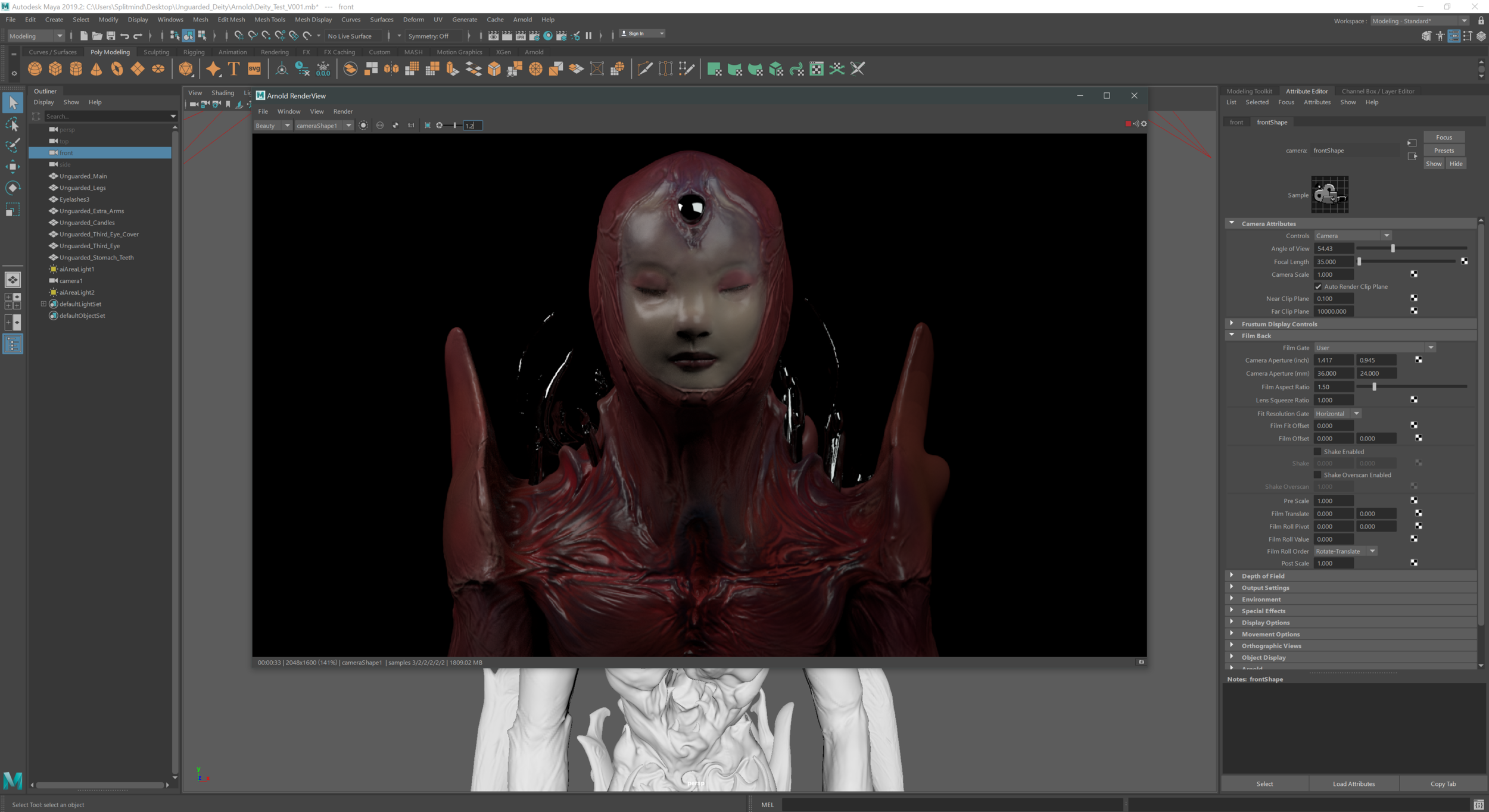The width and height of the screenshot is (1489, 812).
Task: Click the Presets button in Attribute Editor
Action: (x=1444, y=150)
